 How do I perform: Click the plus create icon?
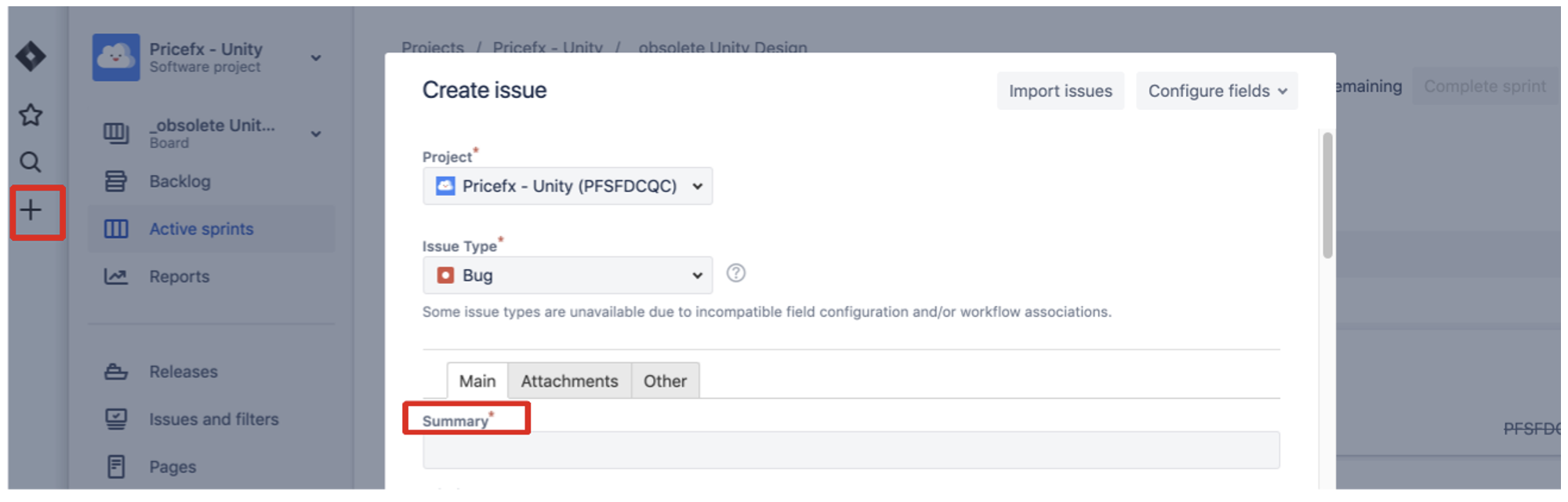(x=31, y=210)
